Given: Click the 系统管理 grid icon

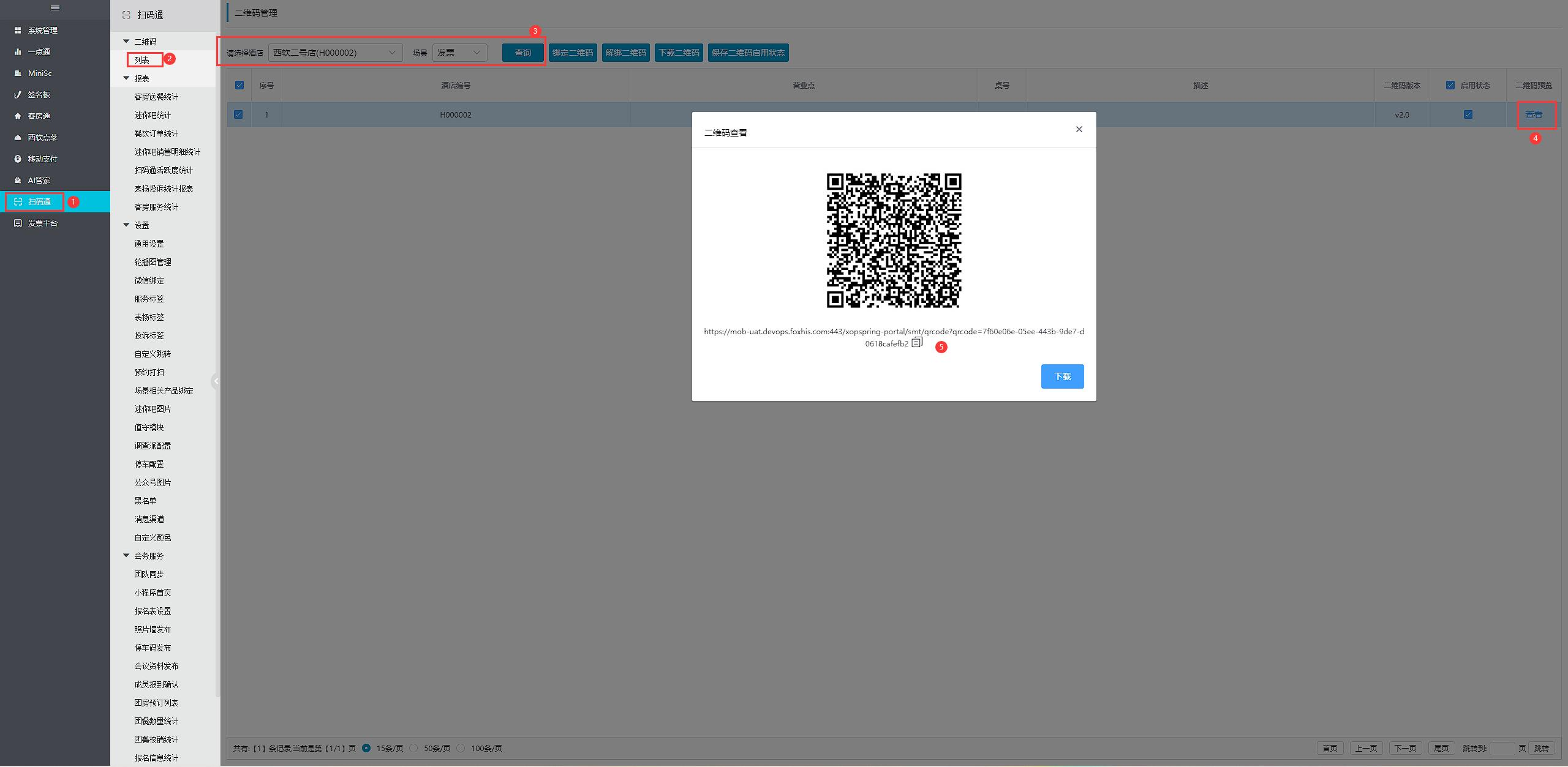Looking at the screenshot, I should pos(18,30).
